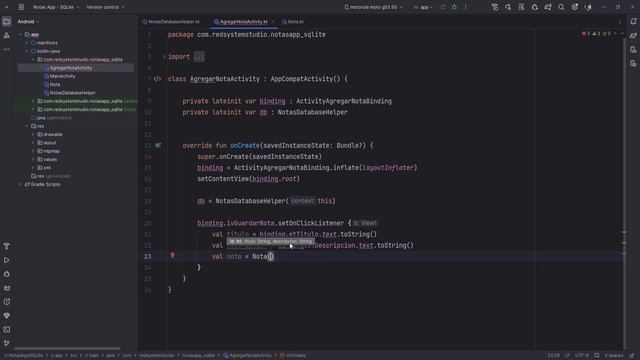Expand the manifests folder
Screen dimensions: 640x360
tap(27, 43)
